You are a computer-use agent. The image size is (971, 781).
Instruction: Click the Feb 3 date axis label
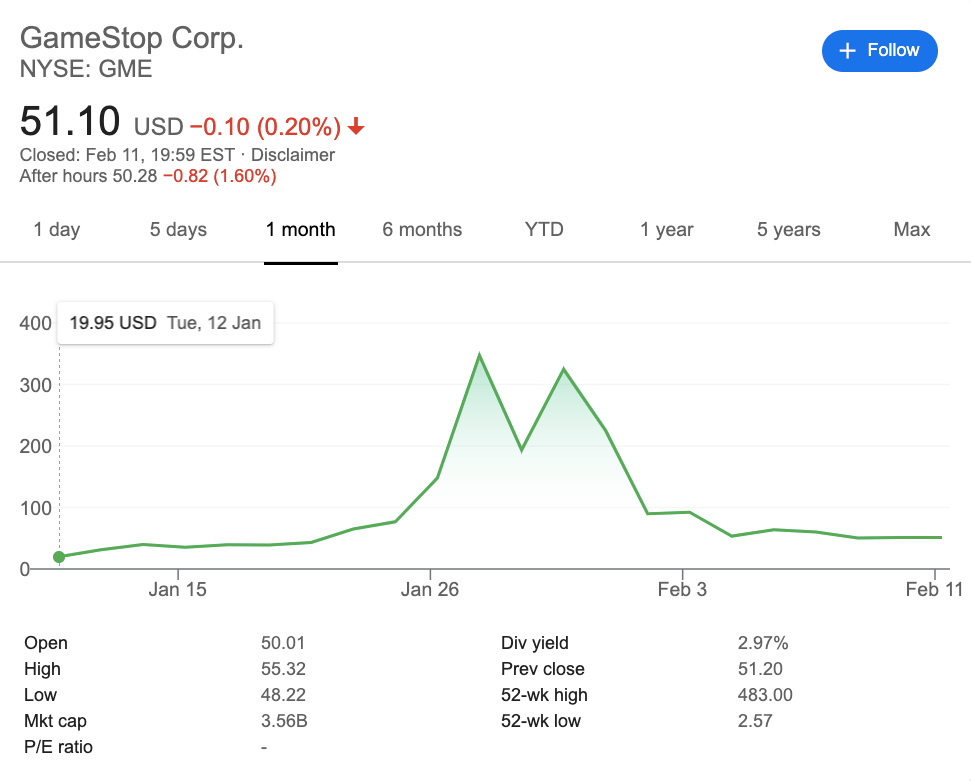point(682,590)
